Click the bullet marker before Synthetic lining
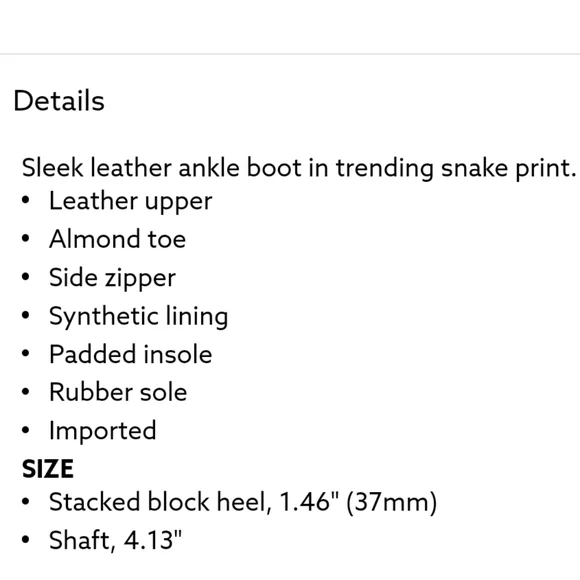 [x=26, y=315]
